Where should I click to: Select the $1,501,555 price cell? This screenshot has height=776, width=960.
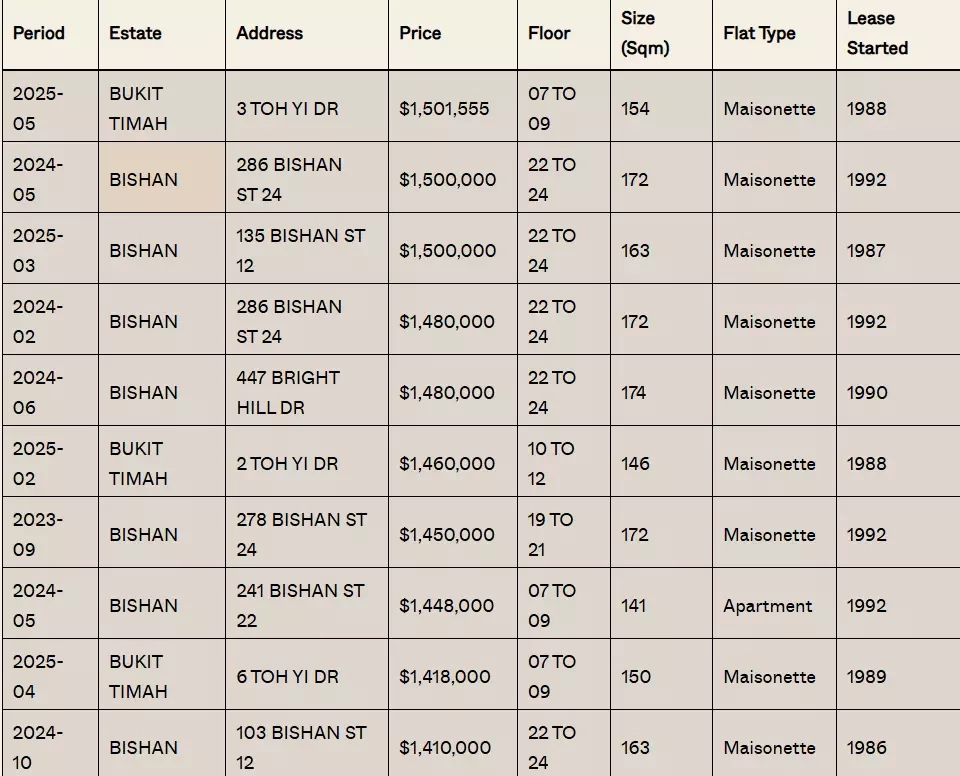click(x=453, y=107)
